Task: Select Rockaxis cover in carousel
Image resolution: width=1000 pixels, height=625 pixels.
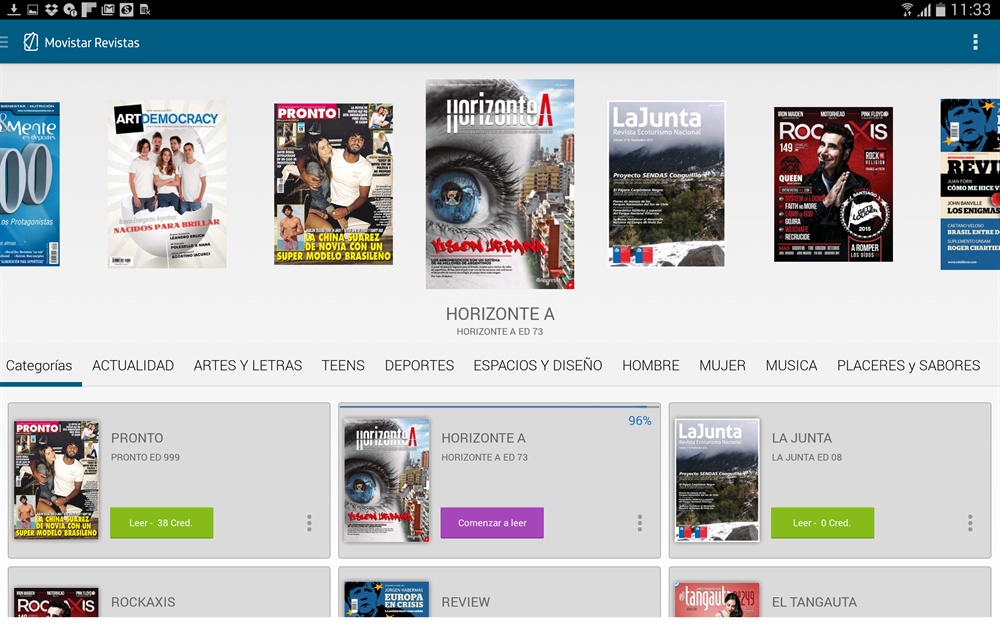Action: (x=833, y=184)
